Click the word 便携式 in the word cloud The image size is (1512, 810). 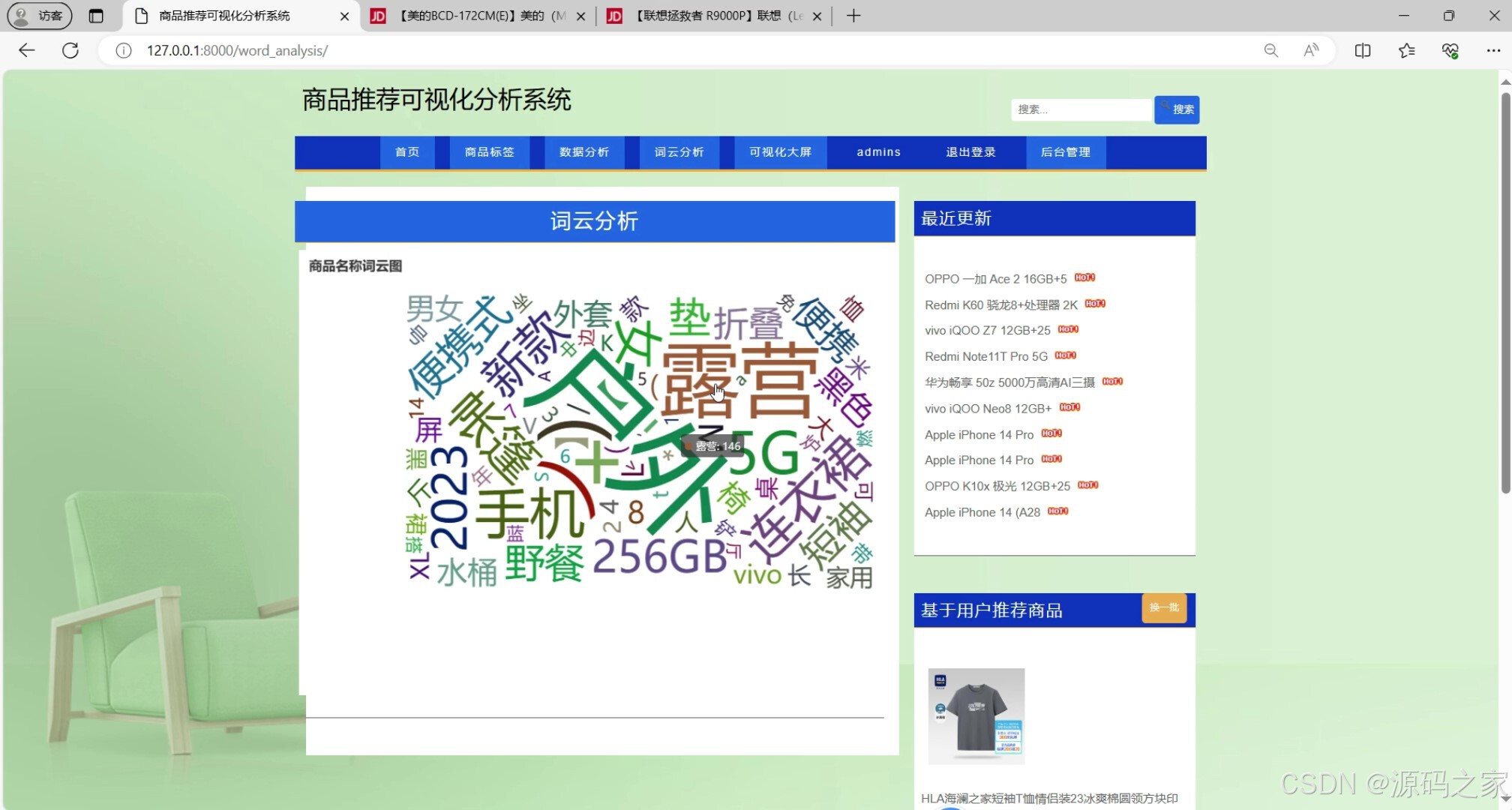tap(459, 346)
